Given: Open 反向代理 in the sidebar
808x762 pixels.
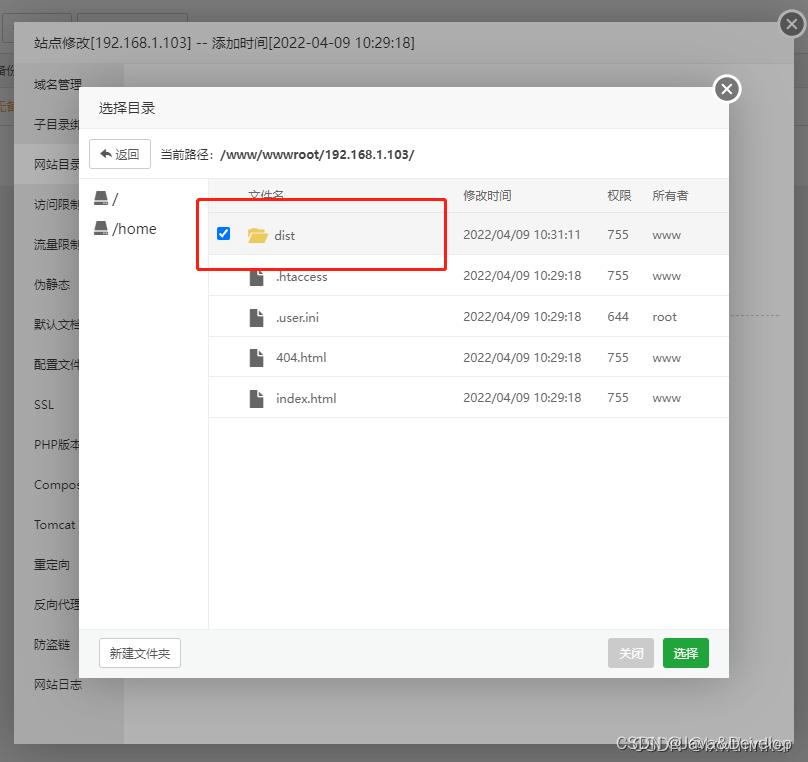Looking at the screenshot, I should [x=57, y=605].
